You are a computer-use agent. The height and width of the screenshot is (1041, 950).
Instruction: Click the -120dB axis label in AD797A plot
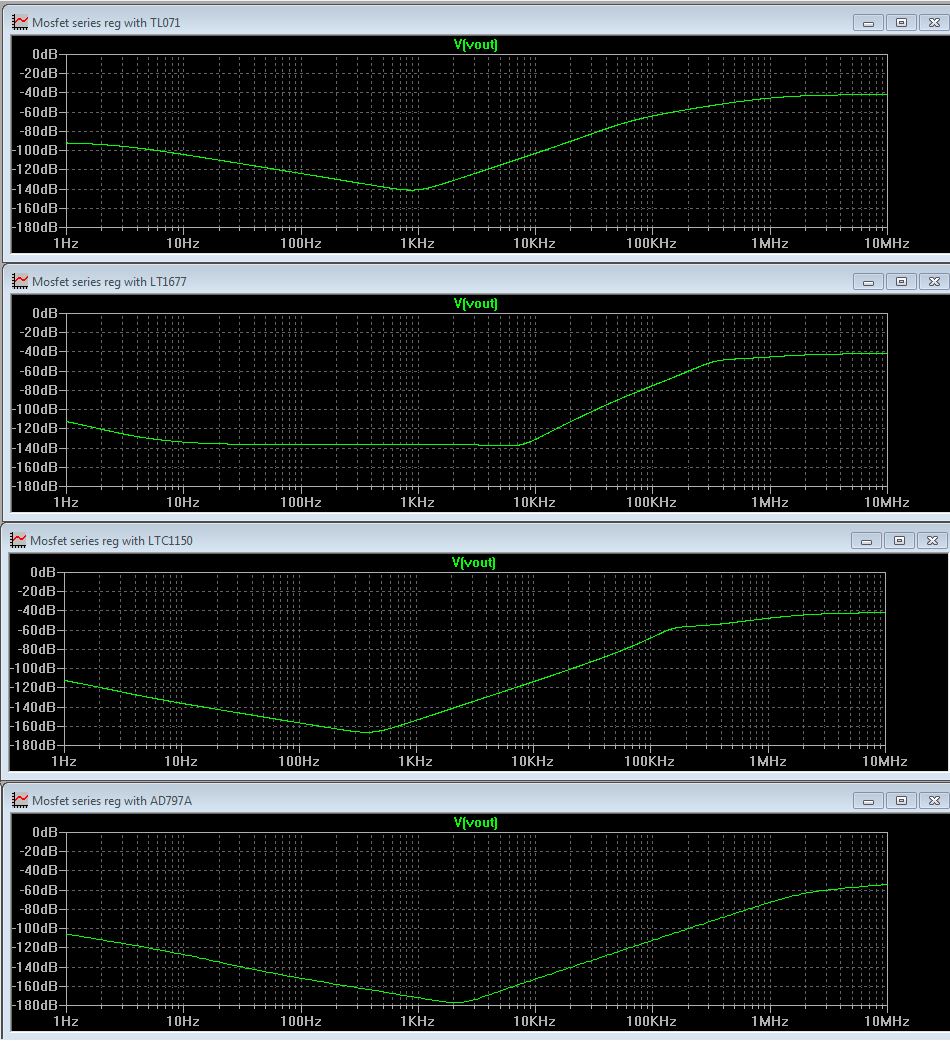(36, 947)
